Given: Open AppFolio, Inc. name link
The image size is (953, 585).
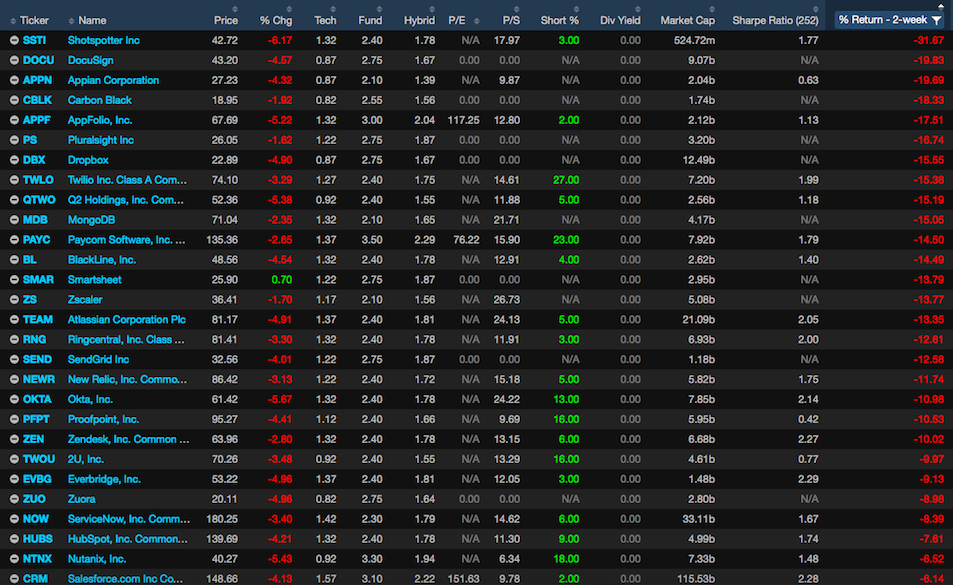Looking at the screenshot, I should [x=100, y=120].
